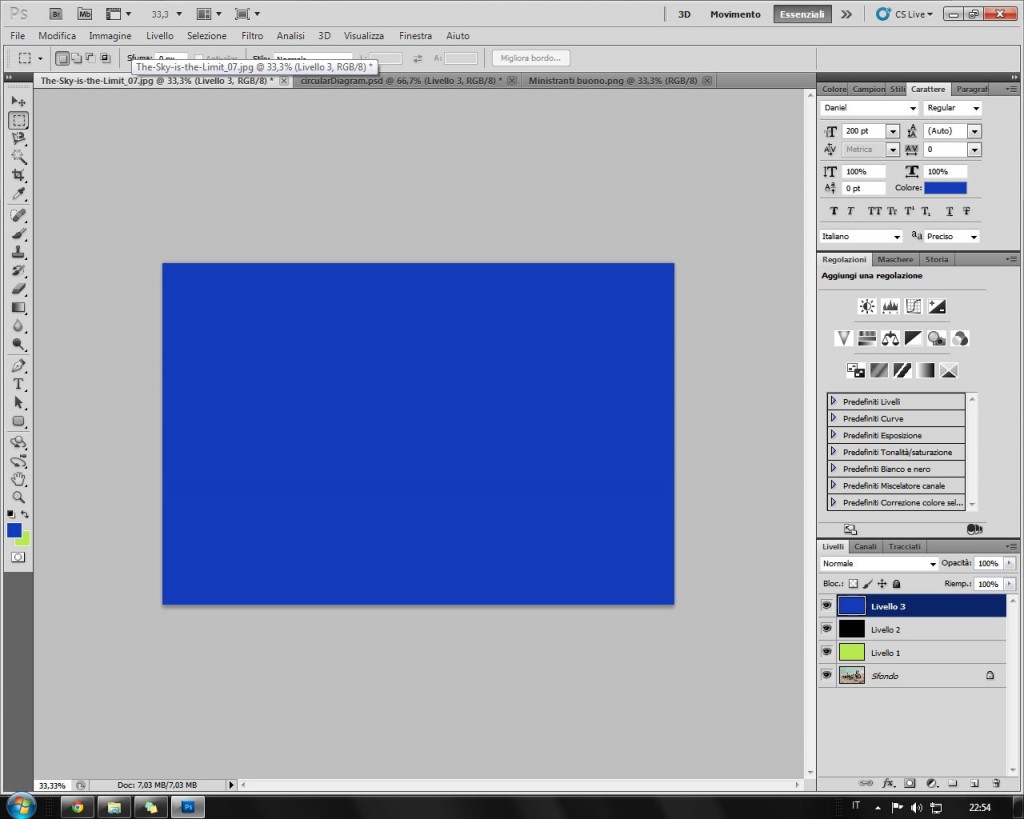Viewport: 1024px width, 819px height.
Task: Click the Movimento workspace button
Action: pos(735,15)
